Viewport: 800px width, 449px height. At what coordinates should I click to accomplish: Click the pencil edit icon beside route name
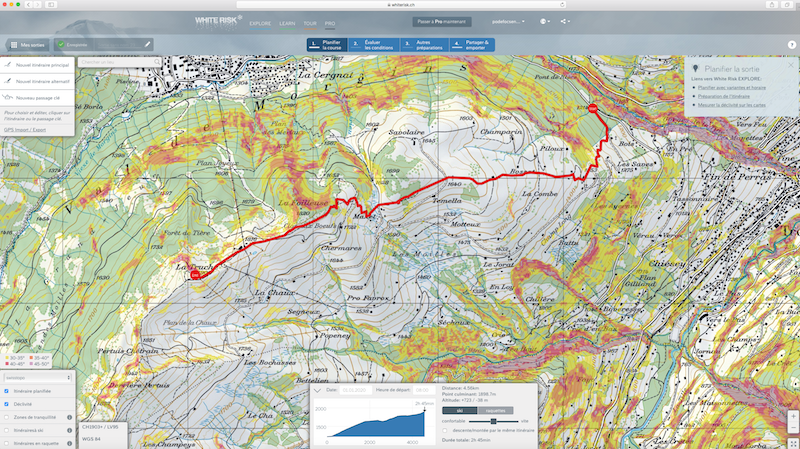pyautogui.click(x=148, y=44)
